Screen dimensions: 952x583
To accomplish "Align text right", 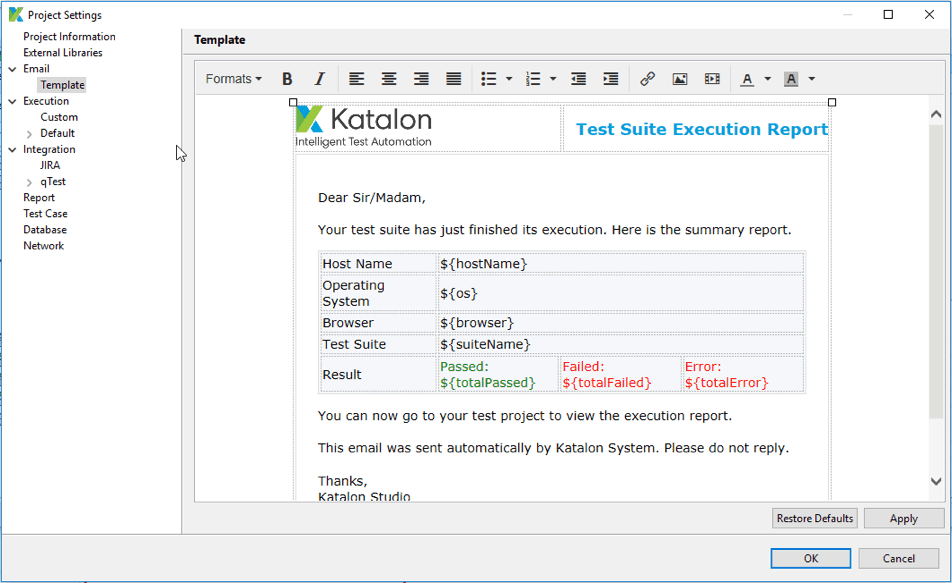I will click(x=421, y=79).
